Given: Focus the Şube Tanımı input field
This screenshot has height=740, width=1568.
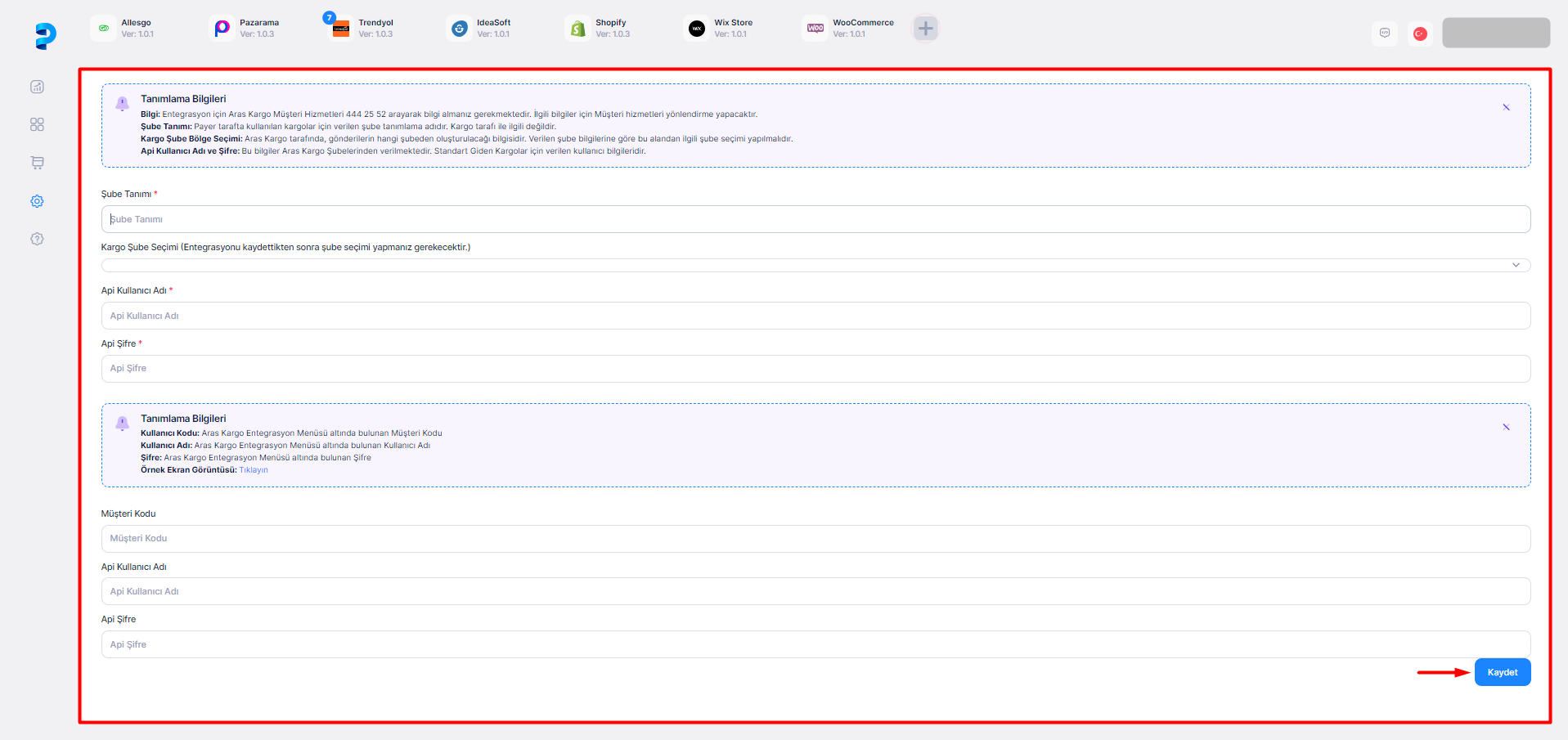Looking at the screenshot, I should click(x=815, y=219).
